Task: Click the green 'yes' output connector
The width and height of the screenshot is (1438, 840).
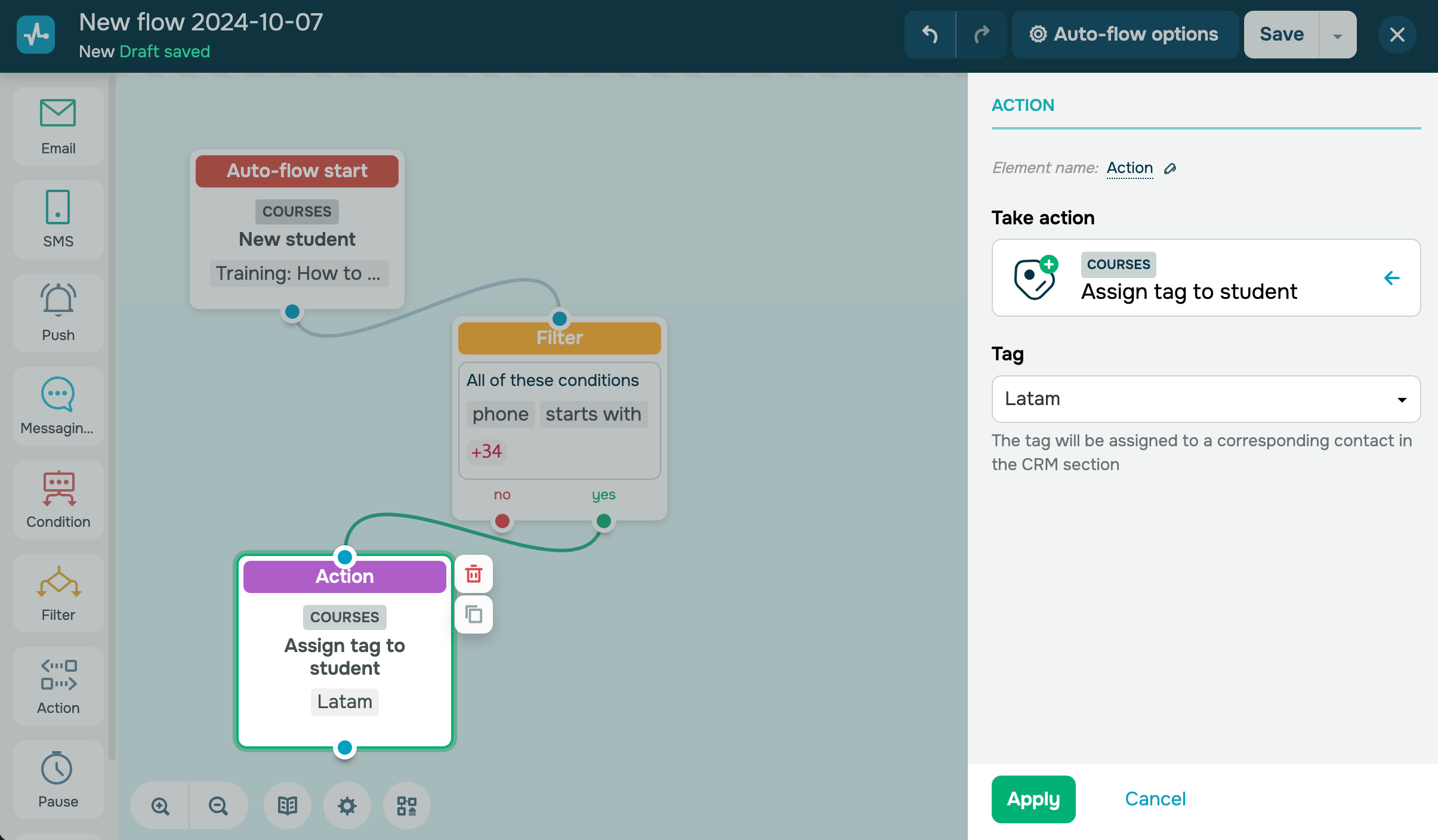Action: click(604, 521)
